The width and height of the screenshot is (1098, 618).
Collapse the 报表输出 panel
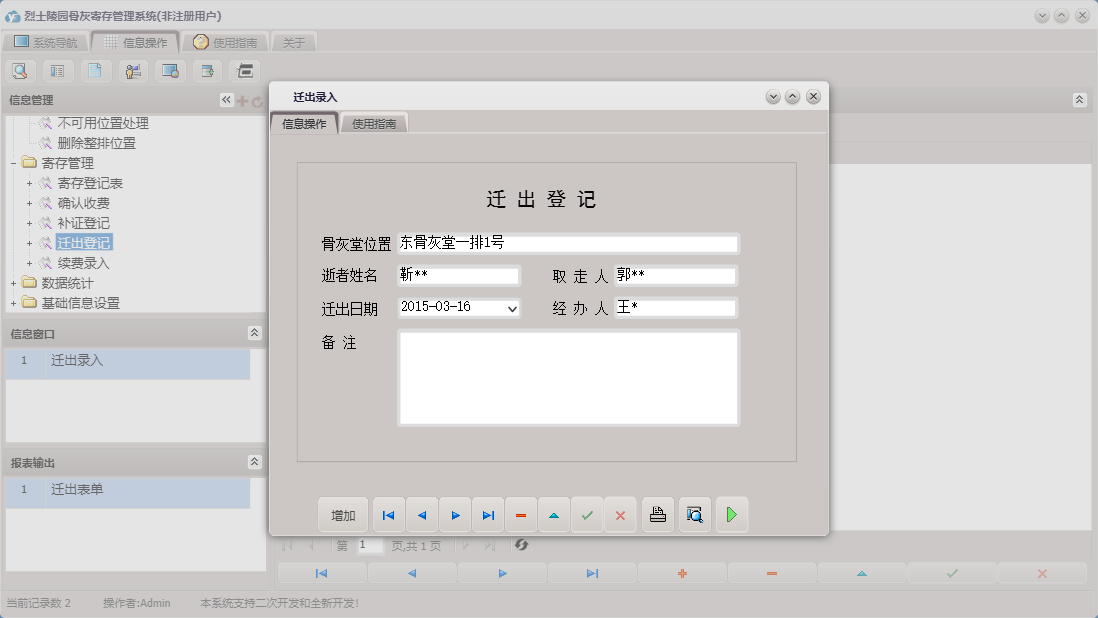(x=254, y=462)
